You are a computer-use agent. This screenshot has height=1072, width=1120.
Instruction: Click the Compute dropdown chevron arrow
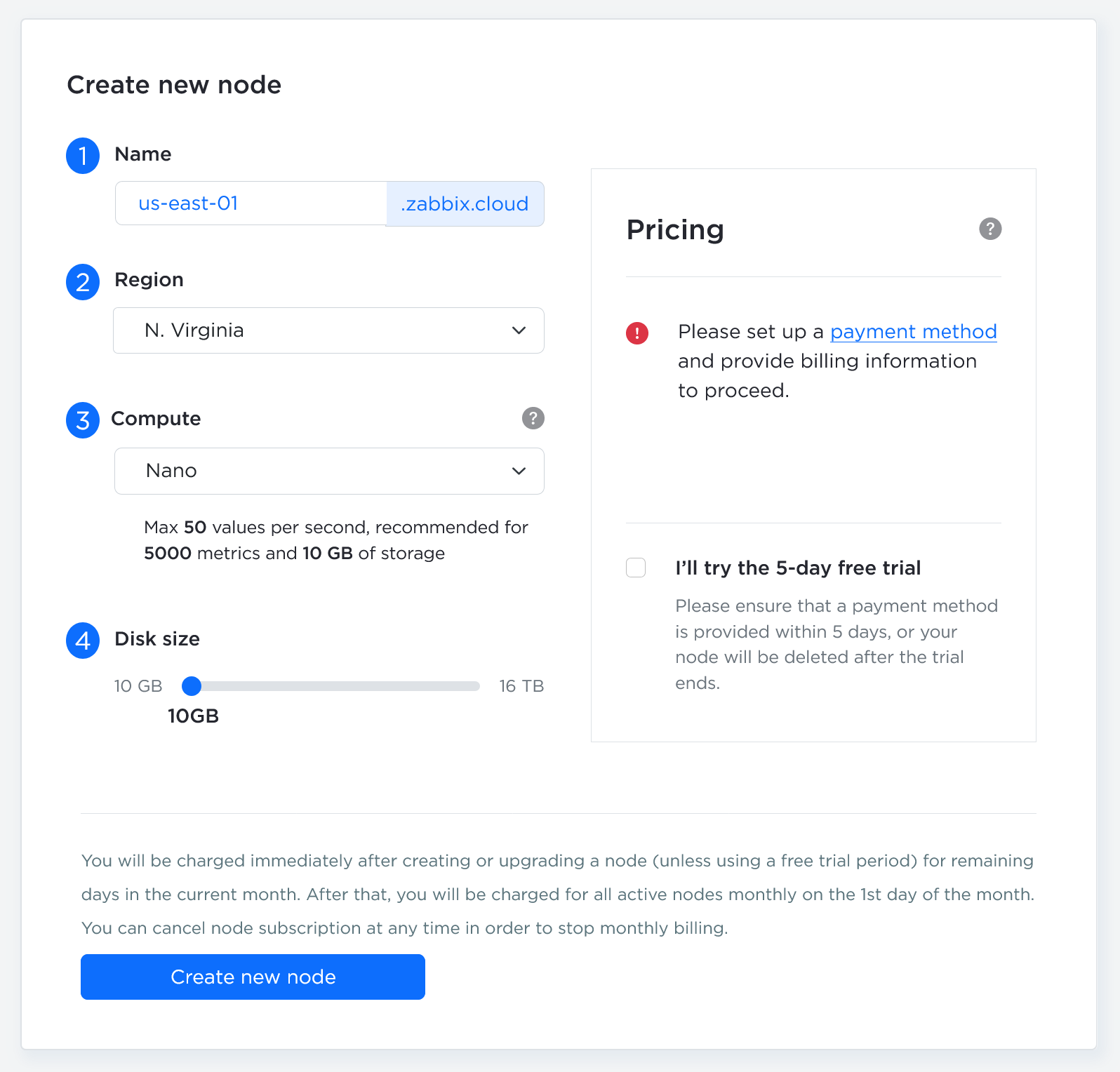click(519, 471)
